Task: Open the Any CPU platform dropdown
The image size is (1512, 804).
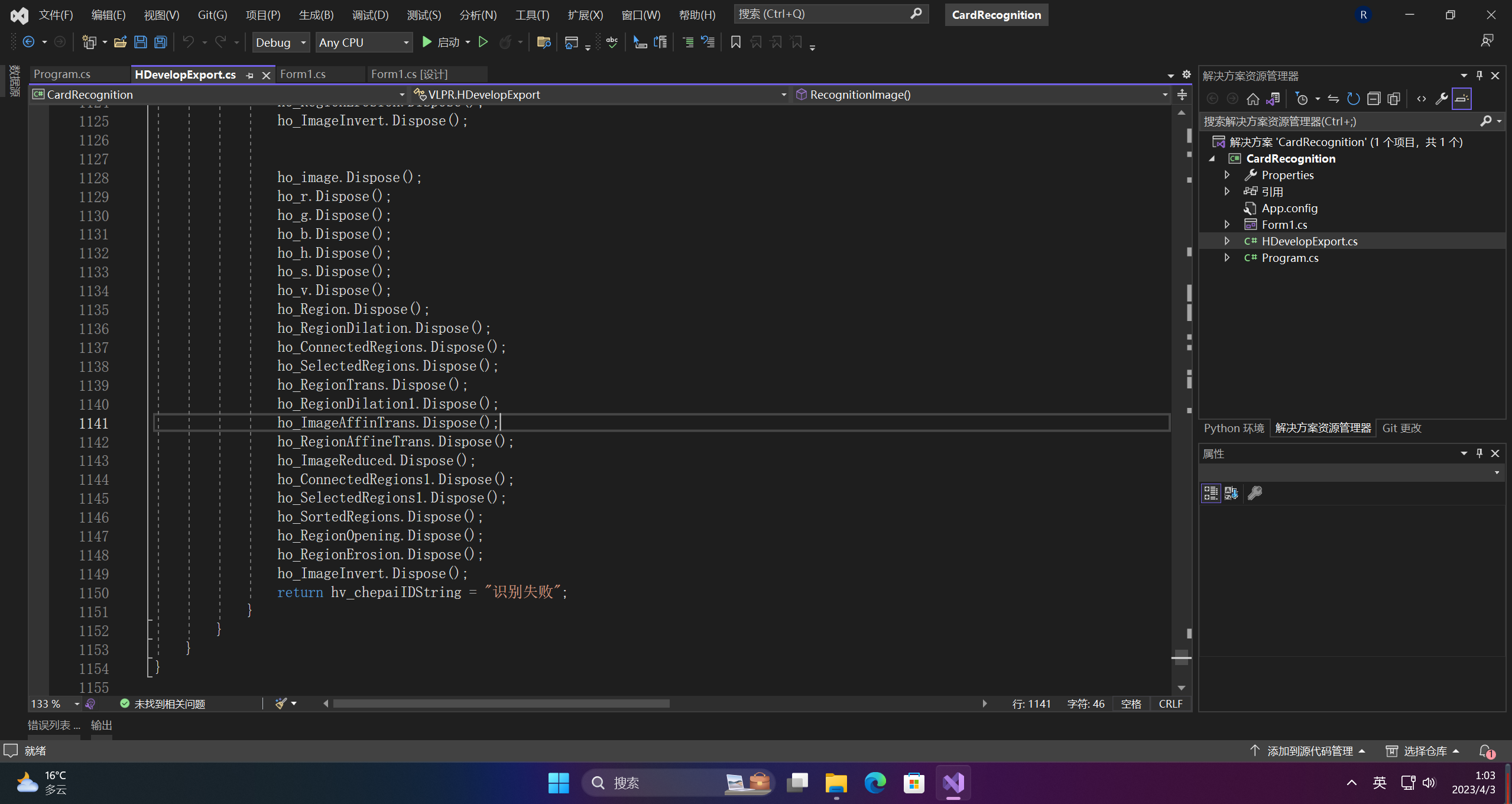Action: [363, 43]
